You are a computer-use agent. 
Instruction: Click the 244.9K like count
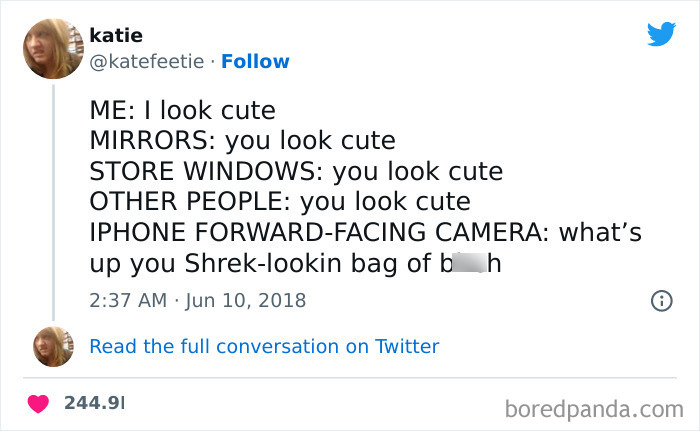point(95,403)
